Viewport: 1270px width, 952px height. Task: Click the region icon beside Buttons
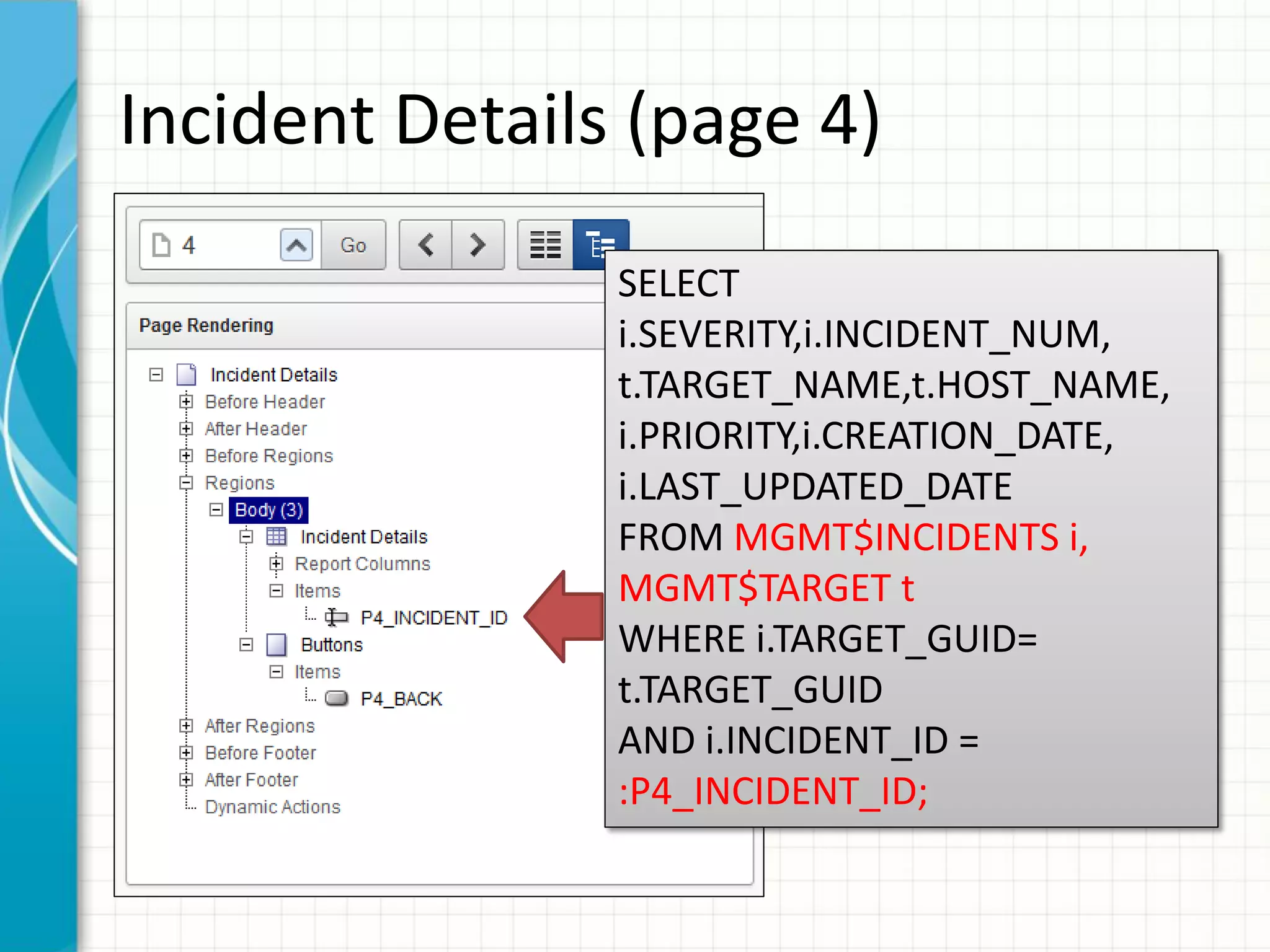(x=277, y=645)
